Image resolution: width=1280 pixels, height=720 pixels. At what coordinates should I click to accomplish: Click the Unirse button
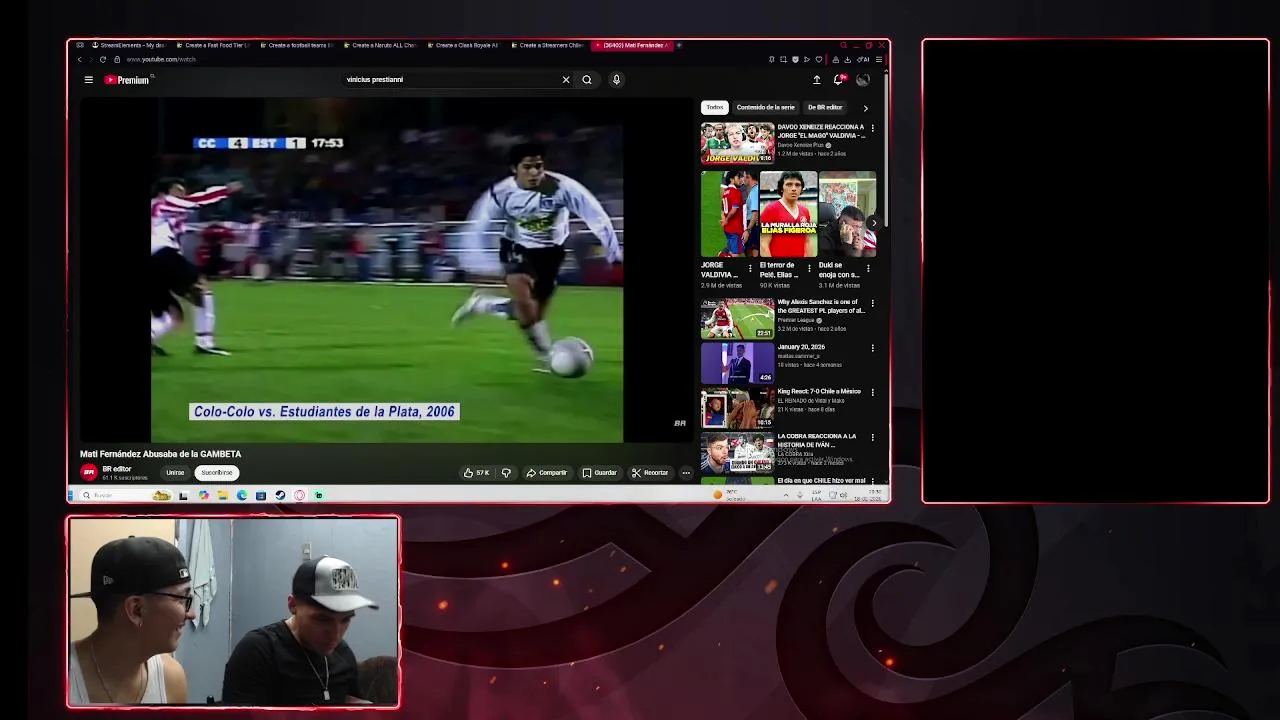[x=175, y=472]
